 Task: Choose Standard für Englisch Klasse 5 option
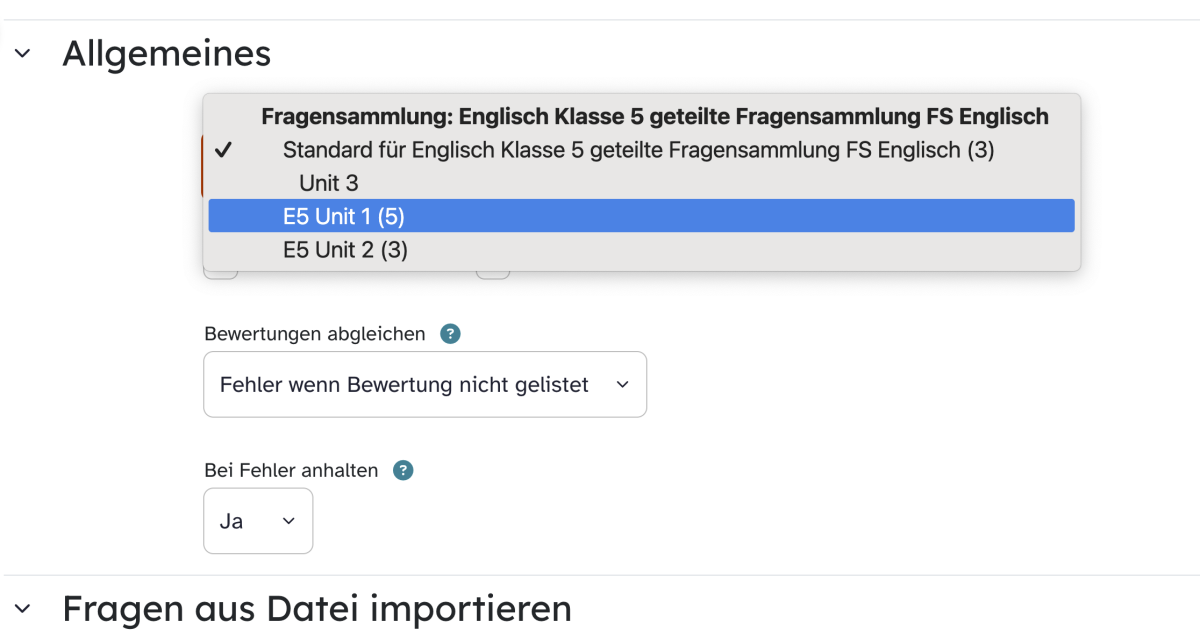point(638,150)
